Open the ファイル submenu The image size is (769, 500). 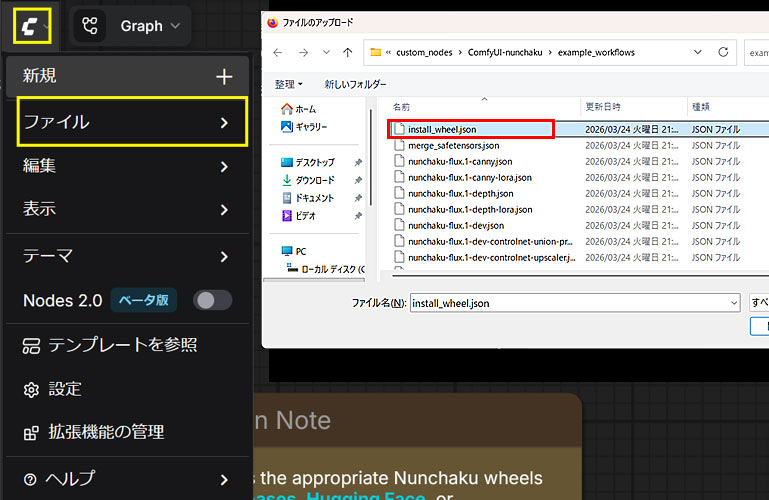pyautogui.click(x=132, y=122)
